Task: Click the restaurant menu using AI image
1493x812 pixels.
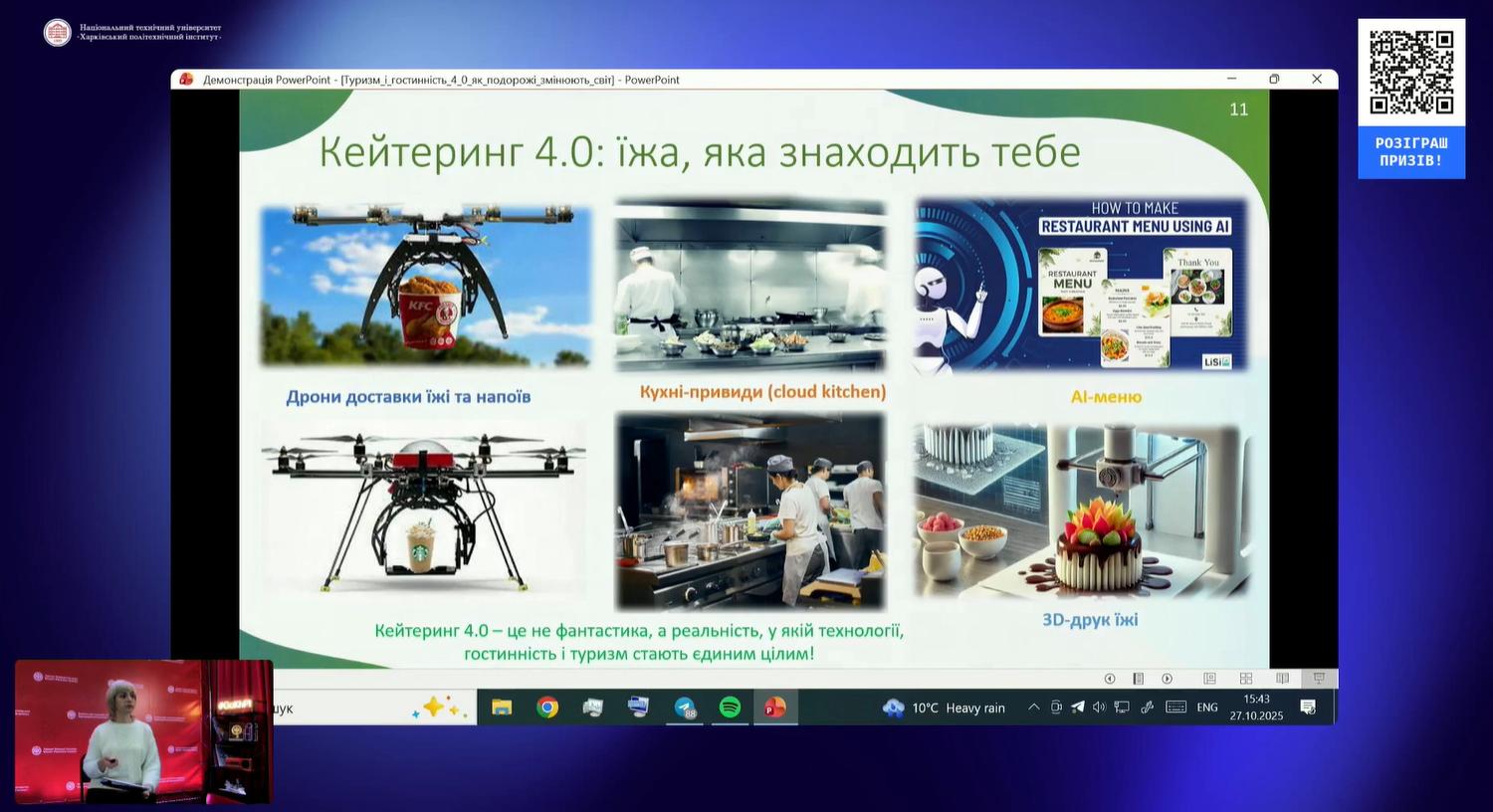Action: (x=1082, y=286)
